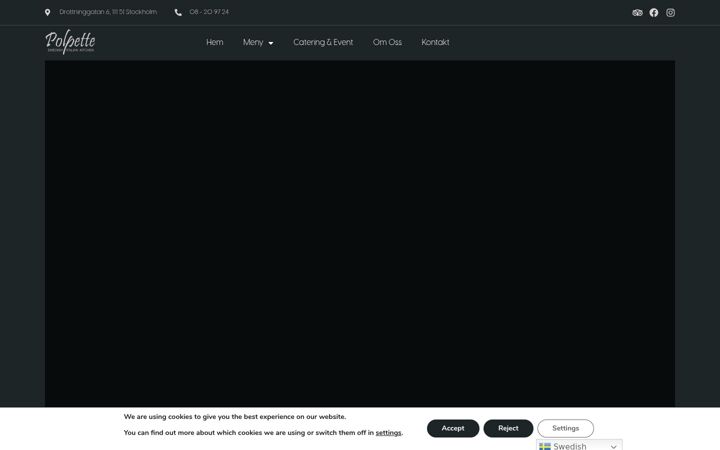Viewport: 720px width, 450px height.
Task: Follow the underlined settings link
Action: (388, 433)
